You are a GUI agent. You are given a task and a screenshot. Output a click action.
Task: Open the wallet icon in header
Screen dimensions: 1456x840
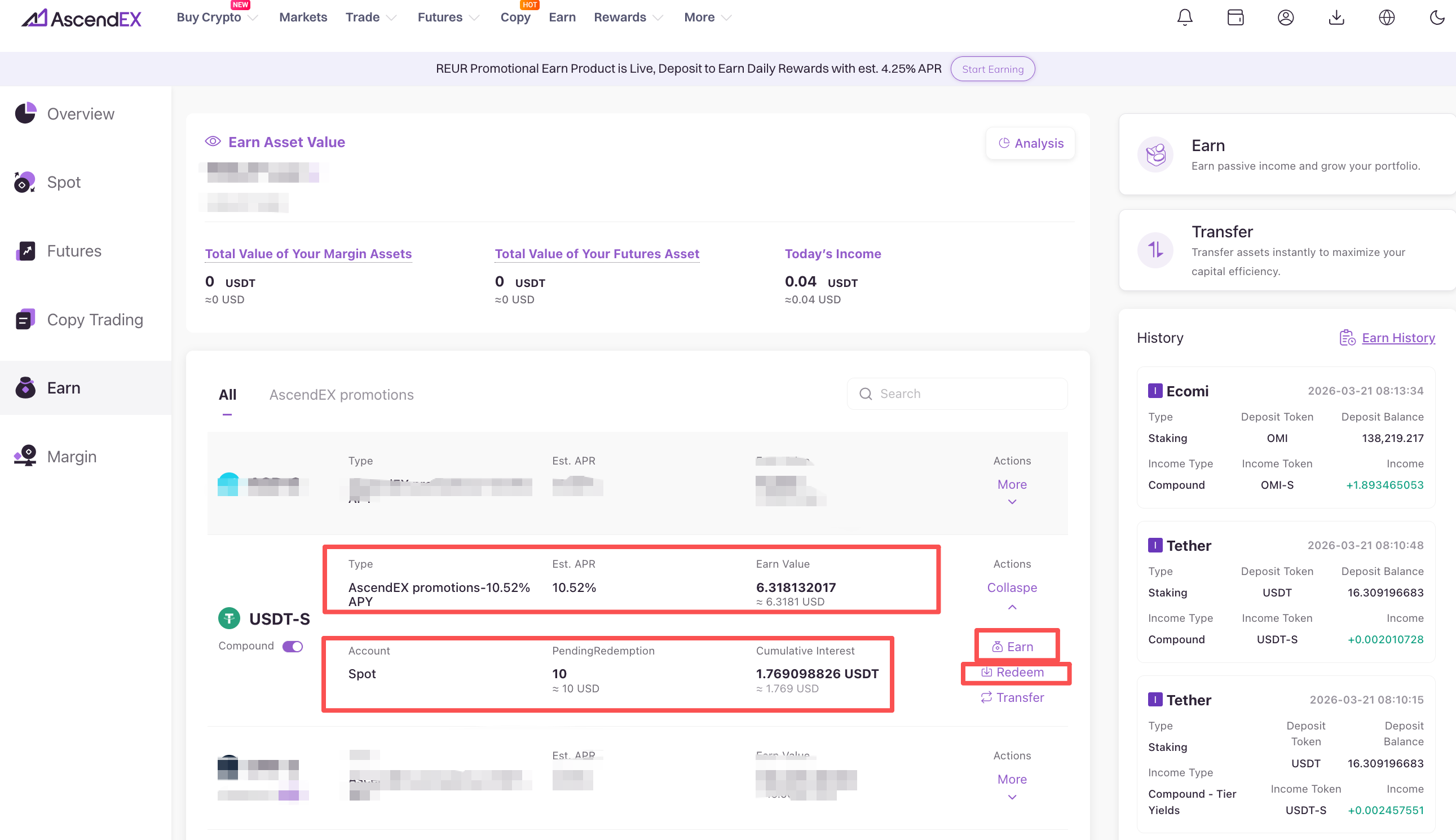[x=1235, y=17]
